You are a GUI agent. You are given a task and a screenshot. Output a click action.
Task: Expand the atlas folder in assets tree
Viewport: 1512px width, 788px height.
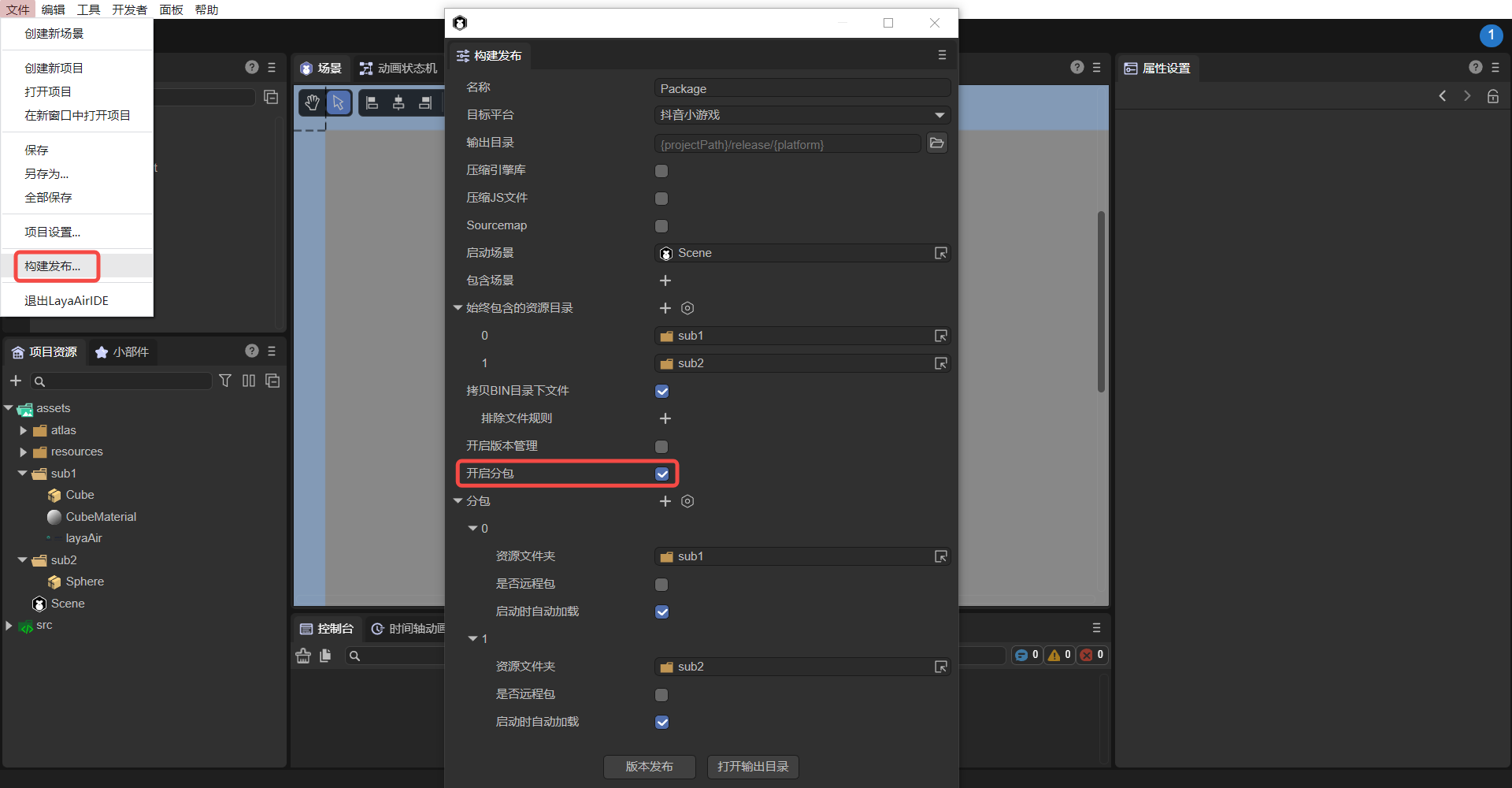24,430
